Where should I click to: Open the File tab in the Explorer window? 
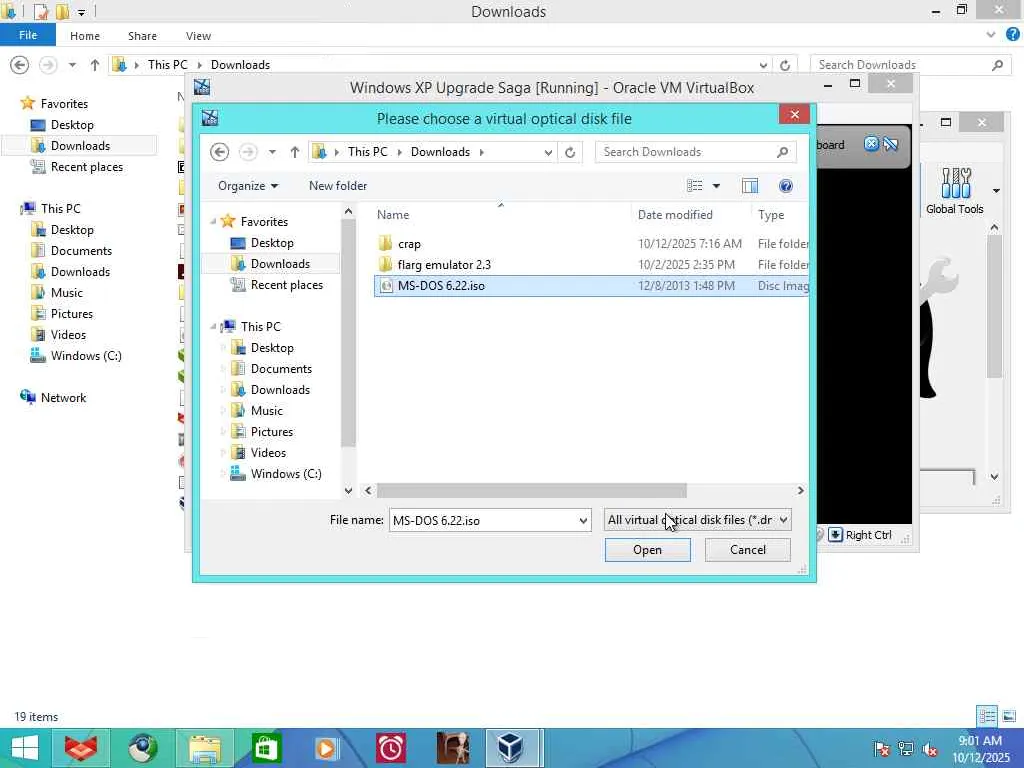tap(27, 35)
